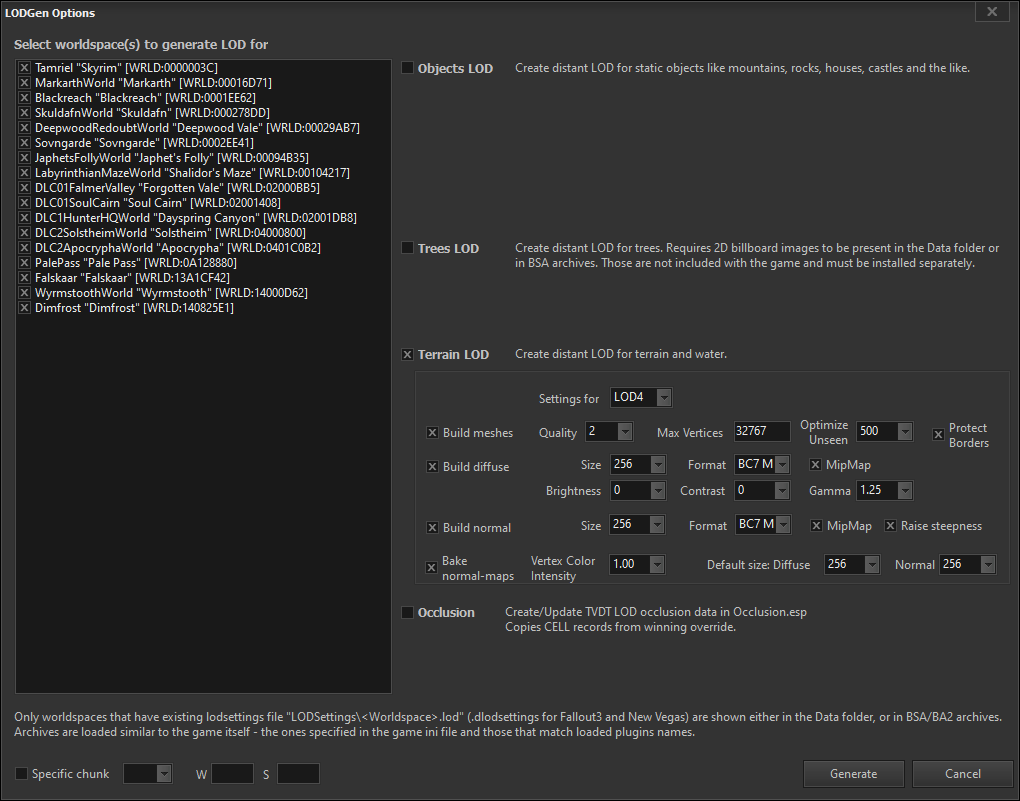This screenshot has height=801, width=1020.
Task: Open Default size Diffuse dropdown
Action: (852, 564)
